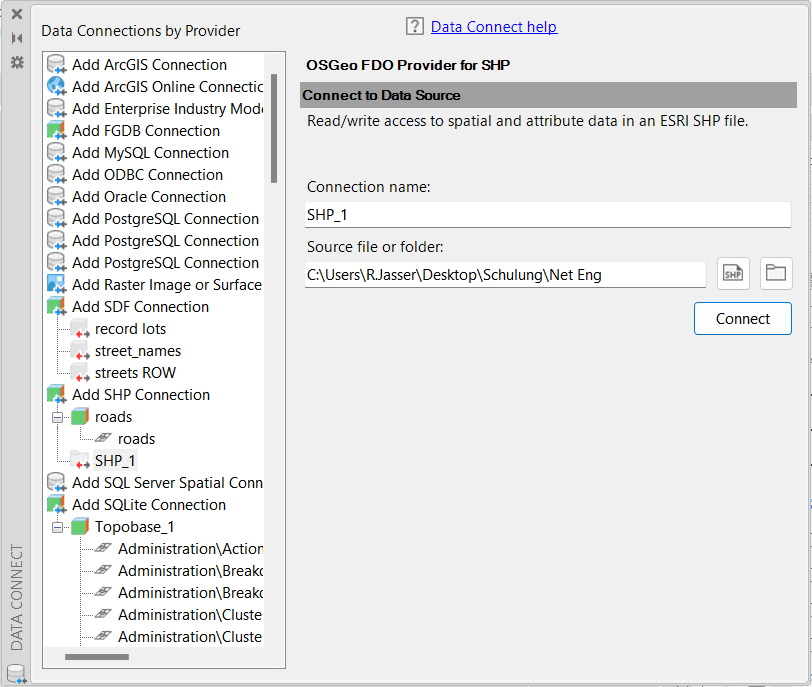Click the provider list horizontal scrollbar
Image resolution: width=812 pixels, height=687 pixels.
point(97,657)
